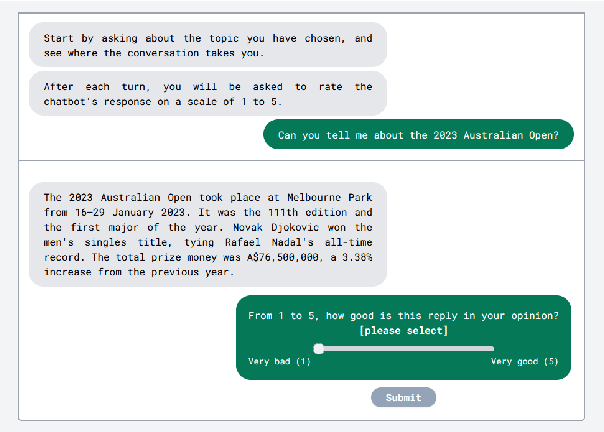This screenshot has height=432, width=604.
Task: Click the chatbot's 2023 Australian Open reply bubble
Action: point(207,234)
